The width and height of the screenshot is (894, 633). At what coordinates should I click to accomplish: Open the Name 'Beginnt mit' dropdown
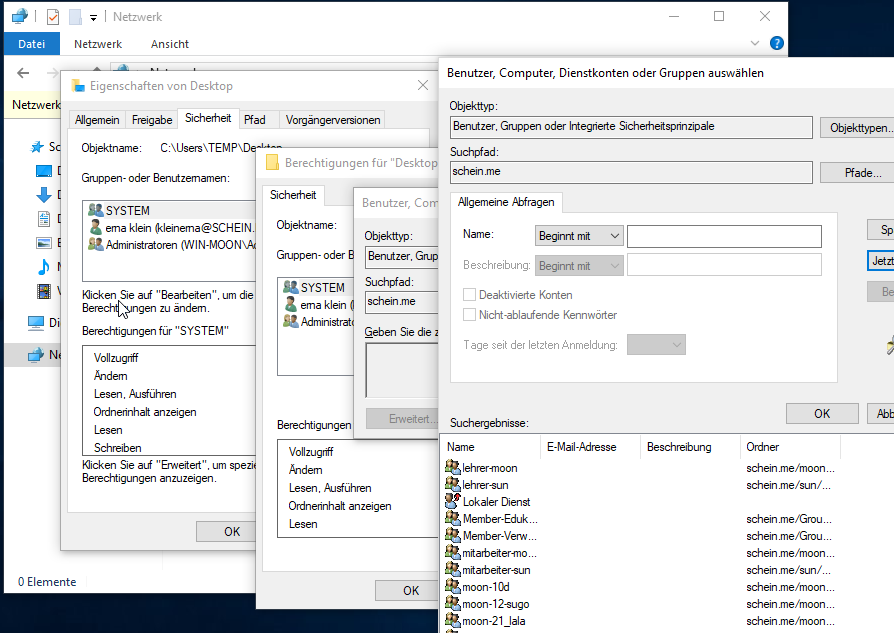(580, 236)
